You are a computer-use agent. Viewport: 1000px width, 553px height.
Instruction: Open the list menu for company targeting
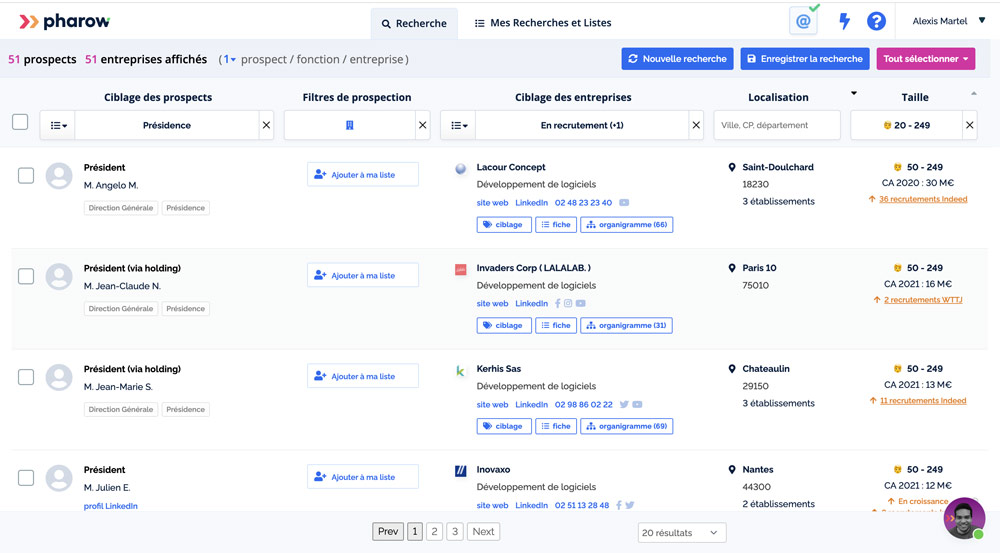coord(459,125)
